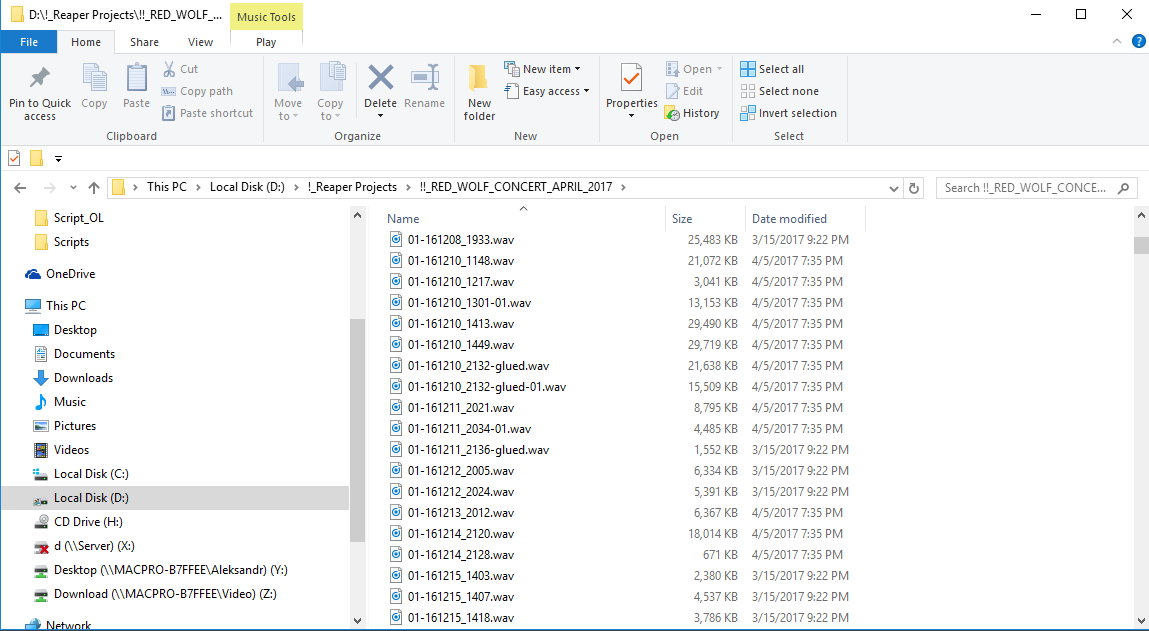This screenshot has width=1149, height=631.
Task: Click the Copy ribbon icon
Action: coord(95,78)
